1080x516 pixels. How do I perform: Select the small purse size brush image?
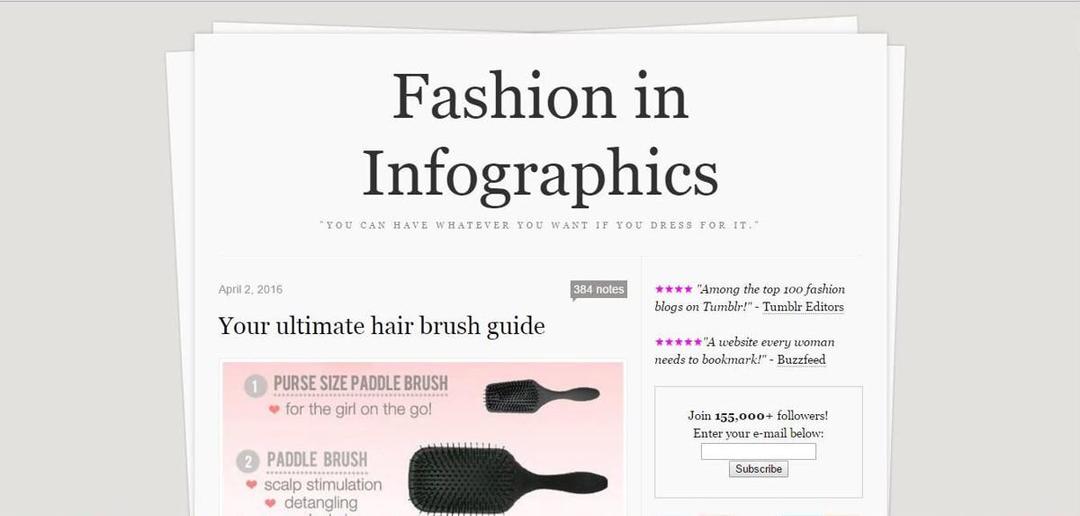point(542,397)
